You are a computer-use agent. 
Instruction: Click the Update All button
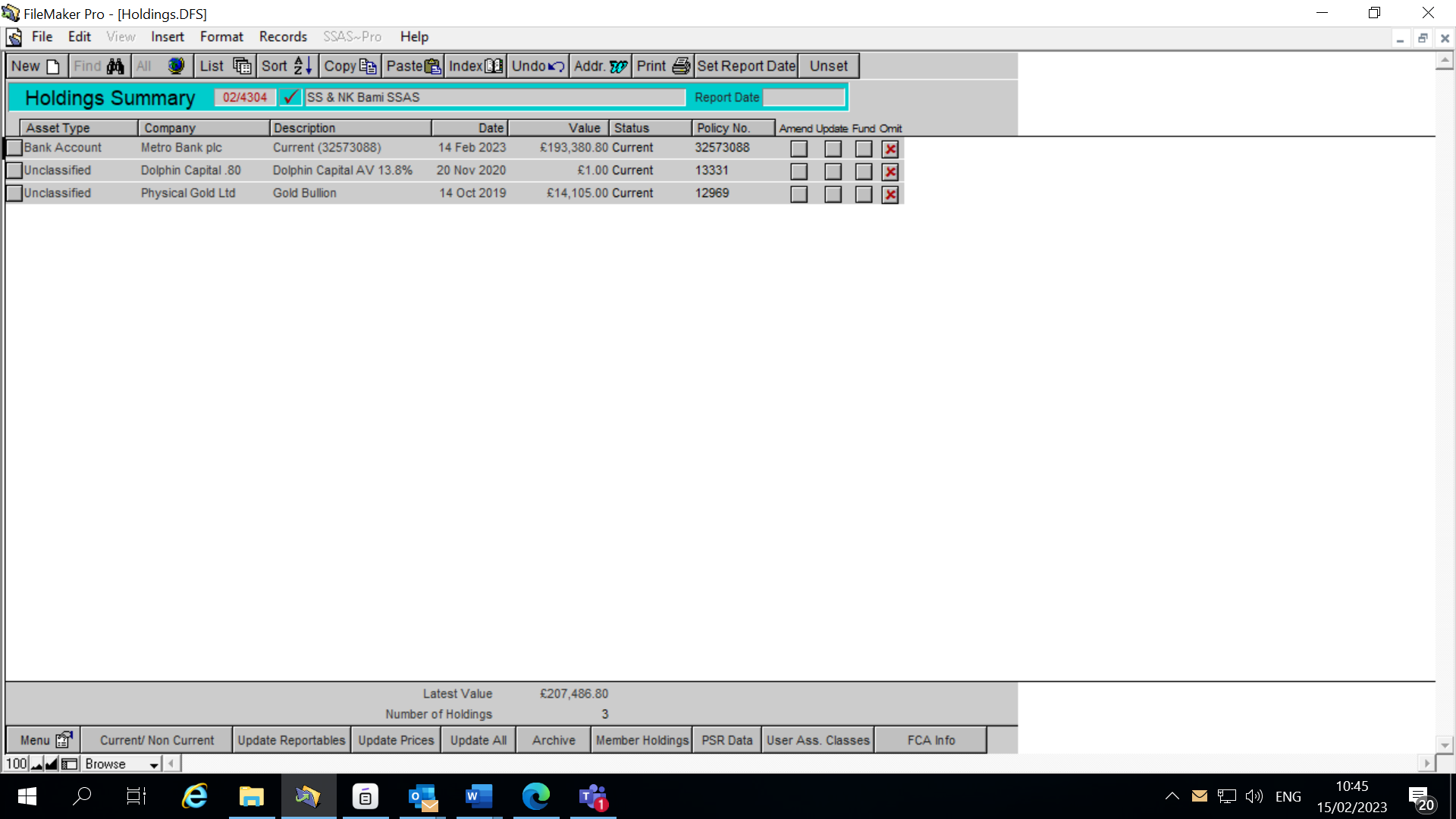tap(479, 740)
